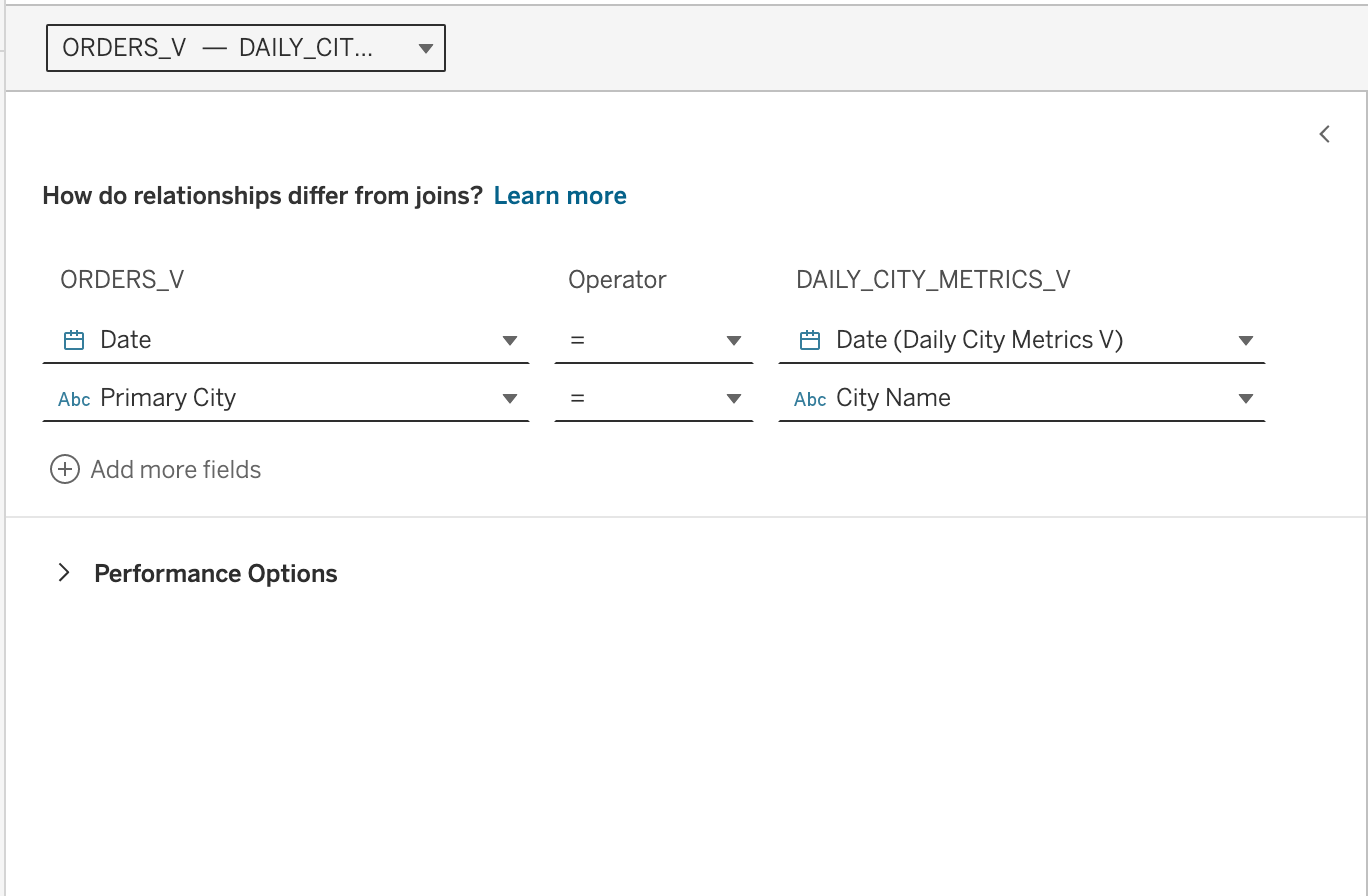Click the calendar icon next to Date
This screenshot has height=896, width=1368.
tap(74, 340)
